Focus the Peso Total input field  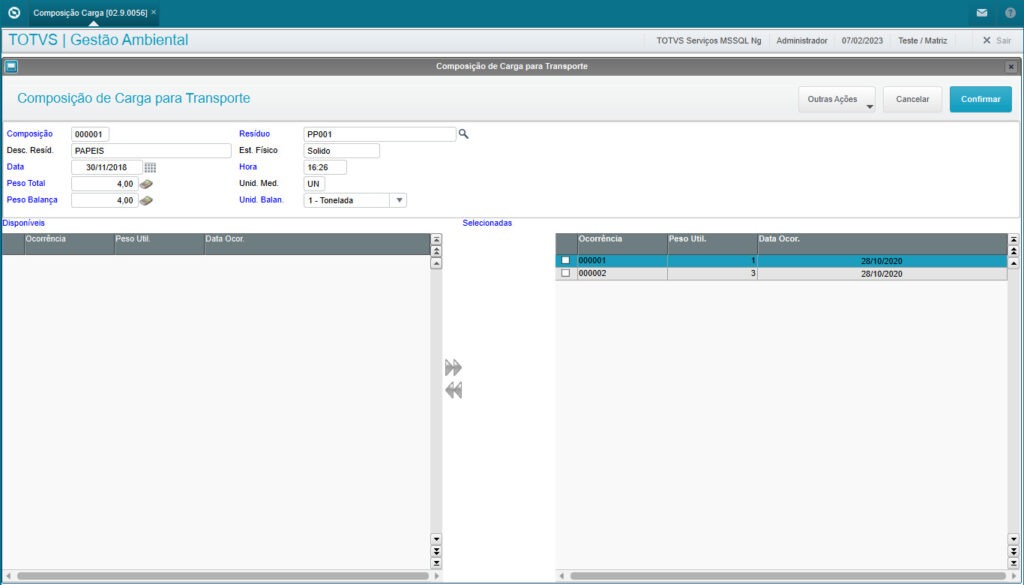(x=104, y=184)
